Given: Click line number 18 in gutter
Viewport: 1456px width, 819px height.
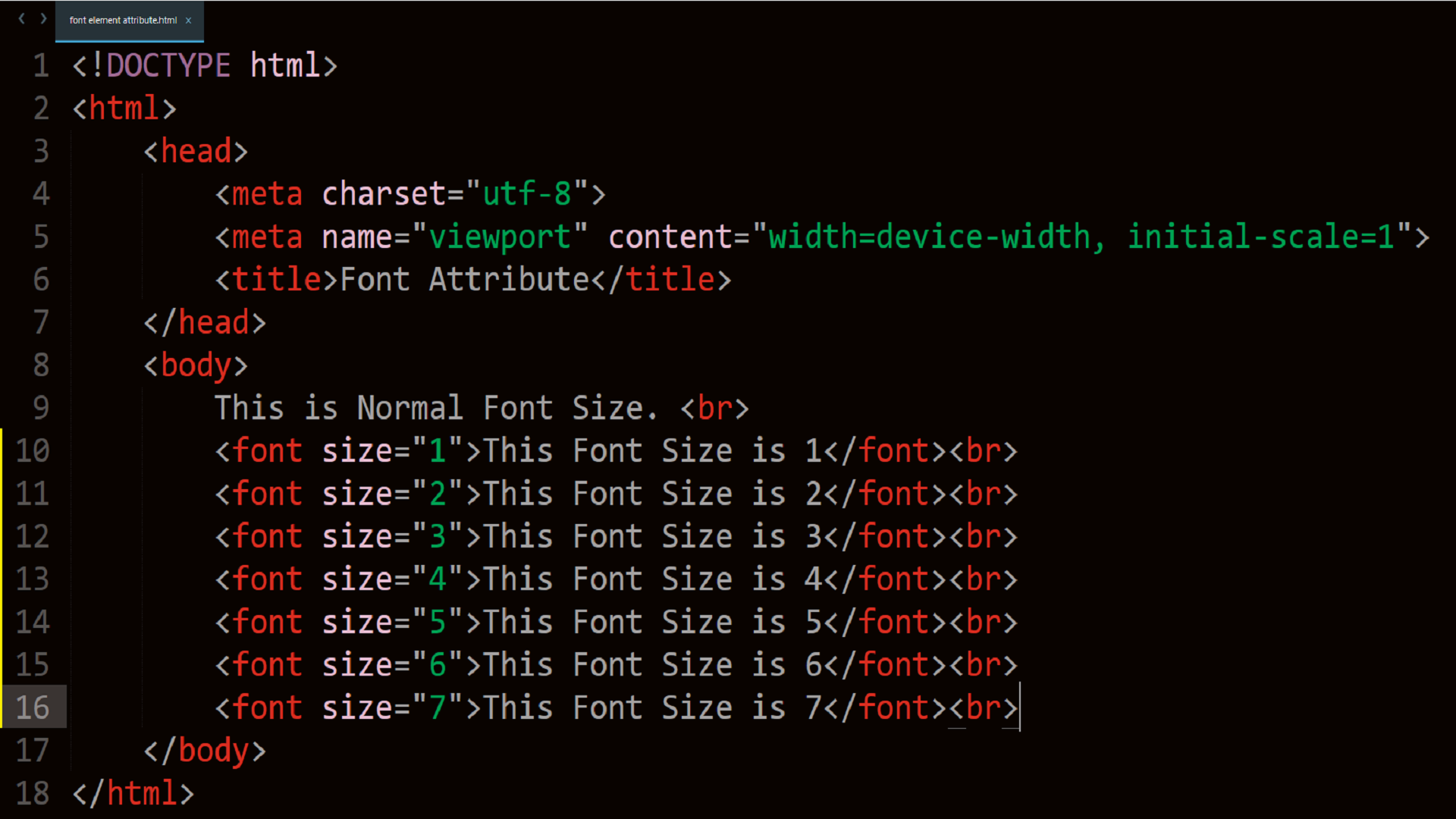Looking at the screenshot, I should click(x=33, y=793).
